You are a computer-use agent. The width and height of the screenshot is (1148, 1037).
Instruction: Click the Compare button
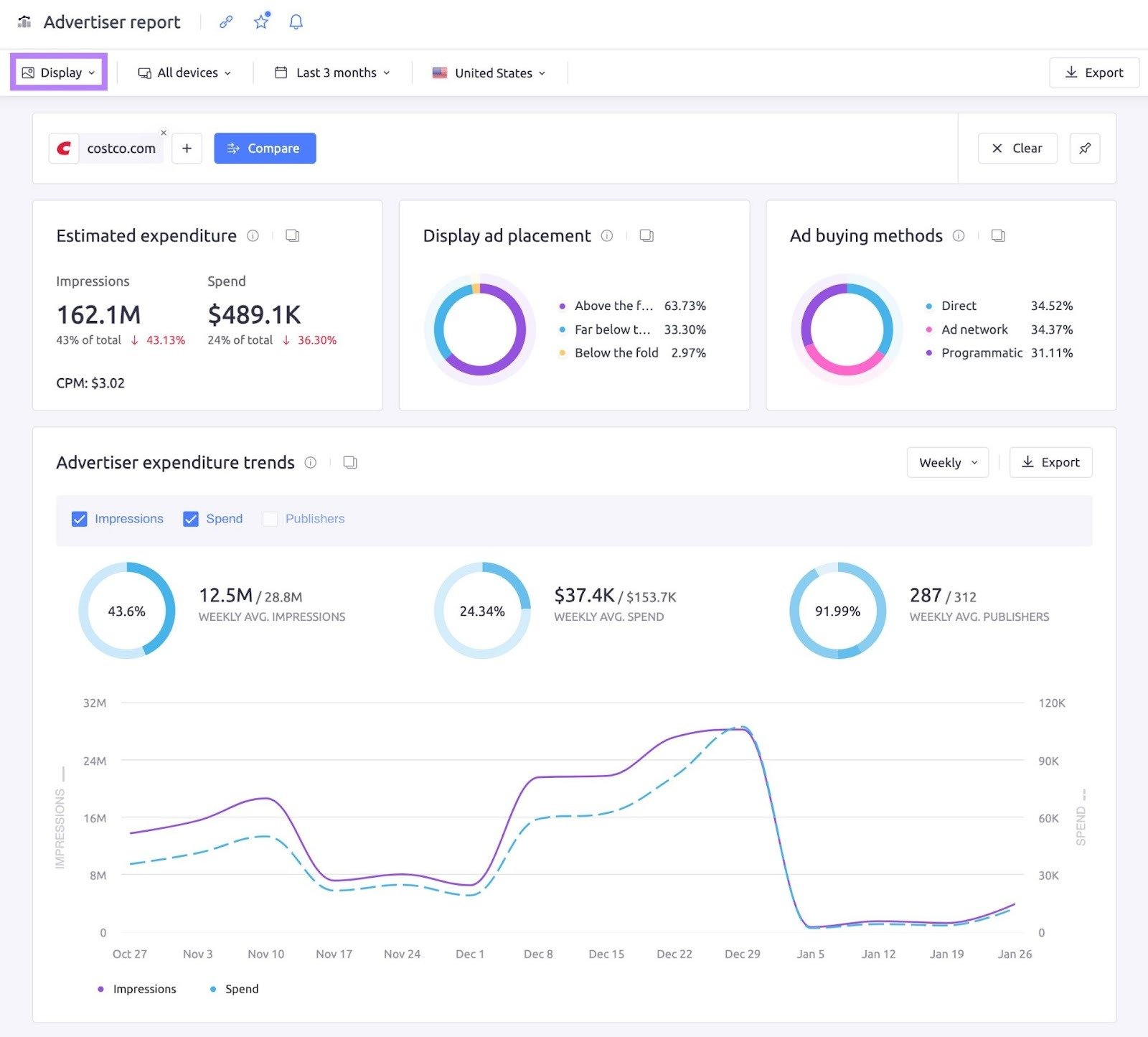click(x=265, y=148)
